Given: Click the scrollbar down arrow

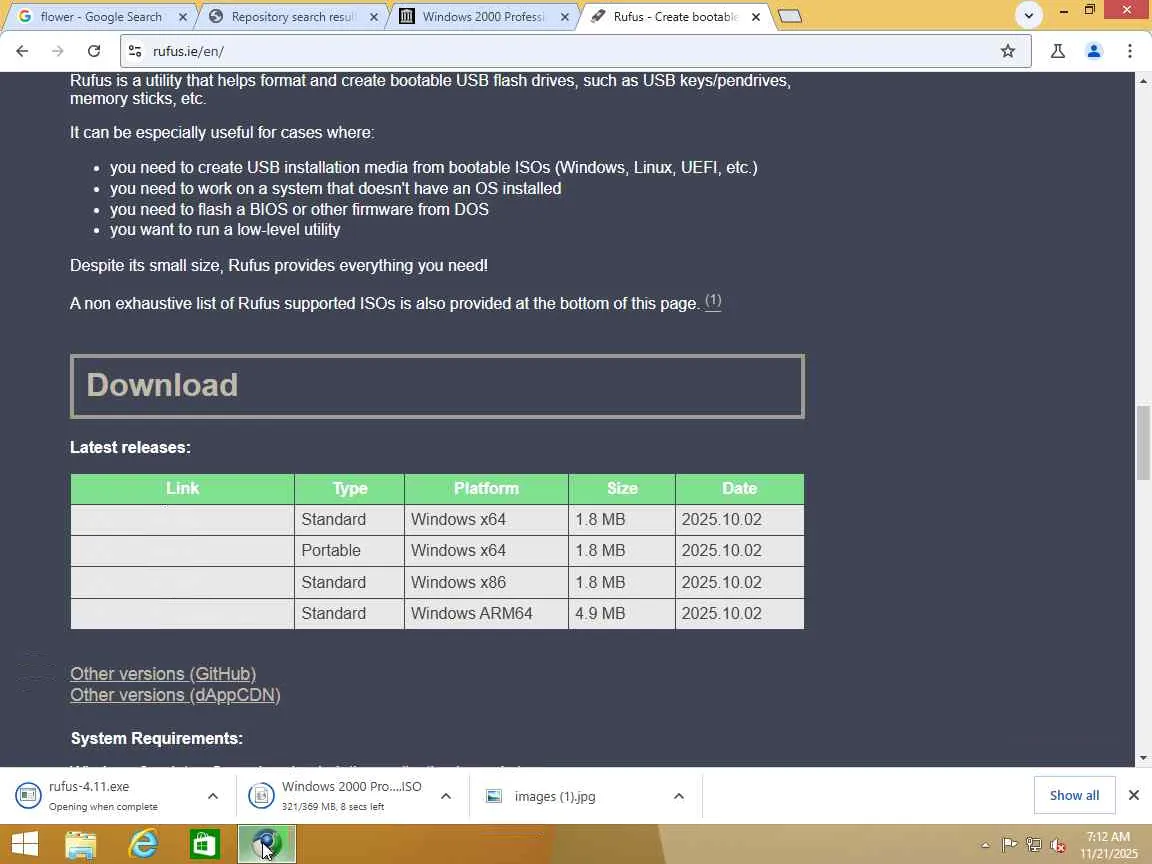Looking at the screenshot, I should [1143, 757].
